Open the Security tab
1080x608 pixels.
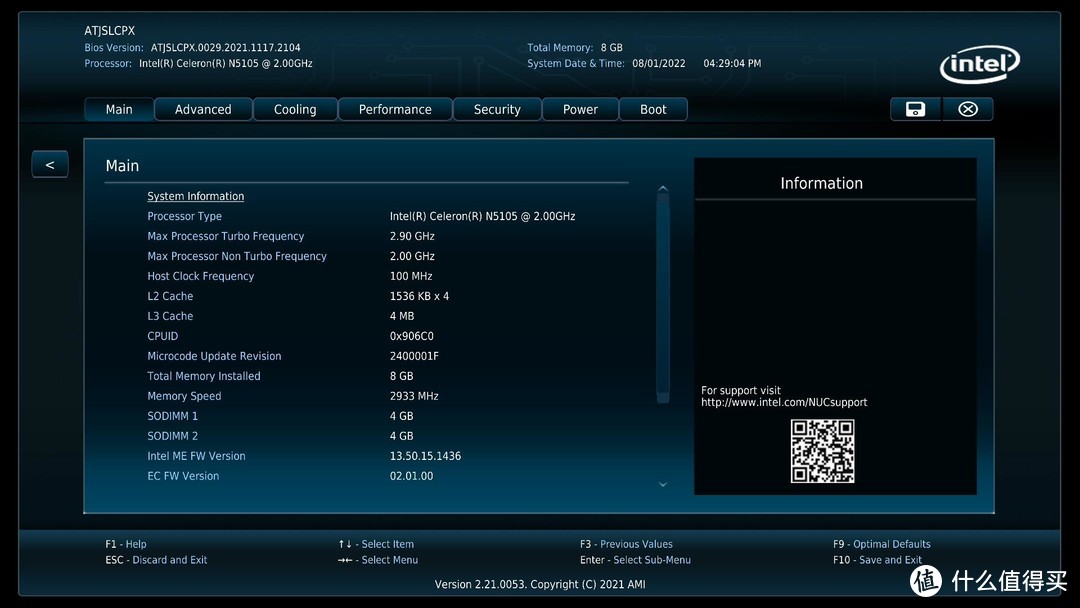pos(497,109)
